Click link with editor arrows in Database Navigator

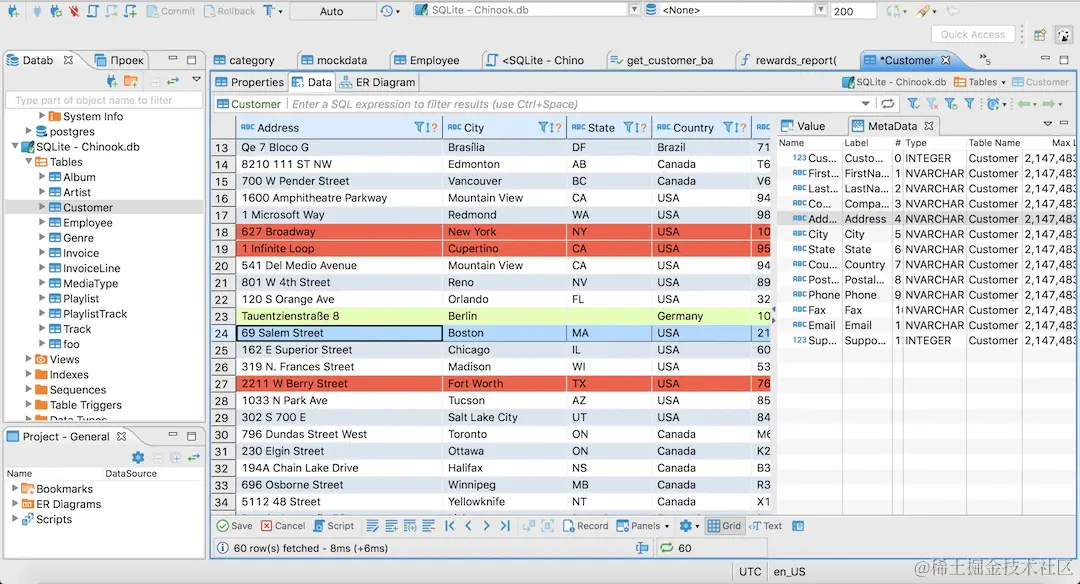click(x=173, y=81)
